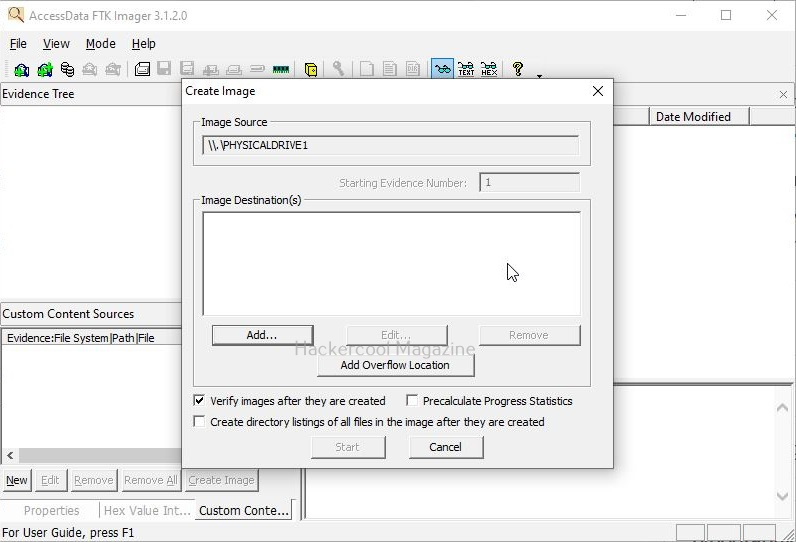Open the Mode menu
This screenshot has height=542, width=796.
tap(100, 44)
